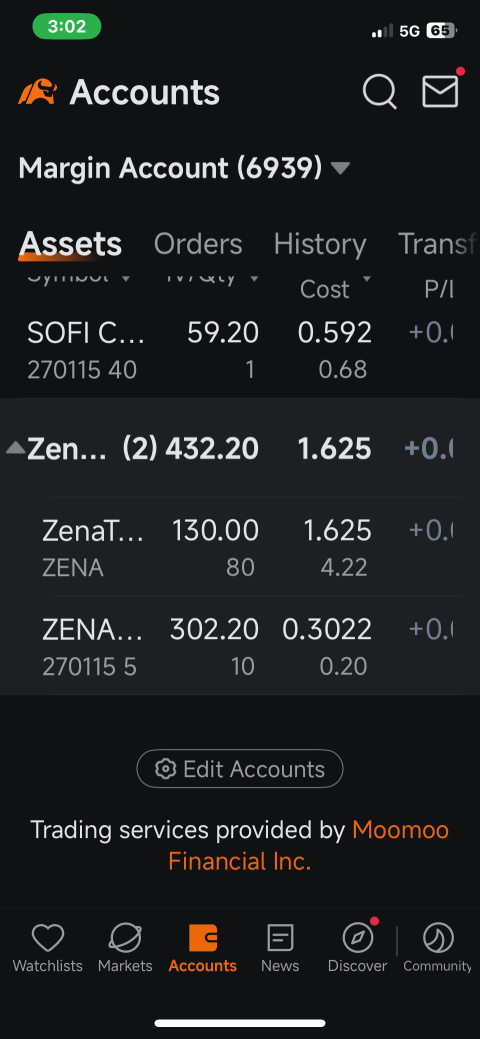Tap the Edit Accounts button
Viewport: 480px width, 1039px height.
tap(240, 769)
